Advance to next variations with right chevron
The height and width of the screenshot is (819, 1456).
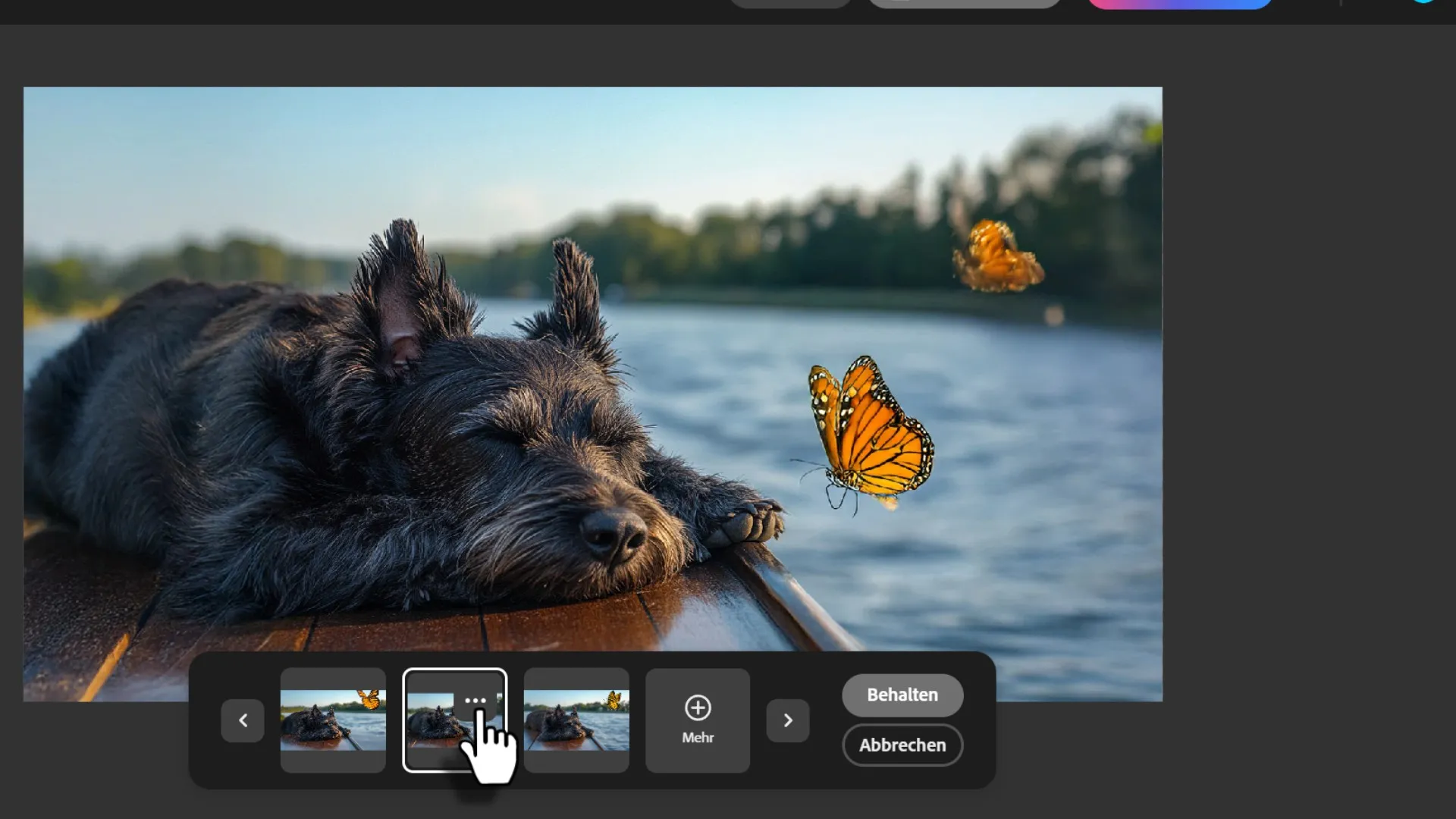[787, 720]
